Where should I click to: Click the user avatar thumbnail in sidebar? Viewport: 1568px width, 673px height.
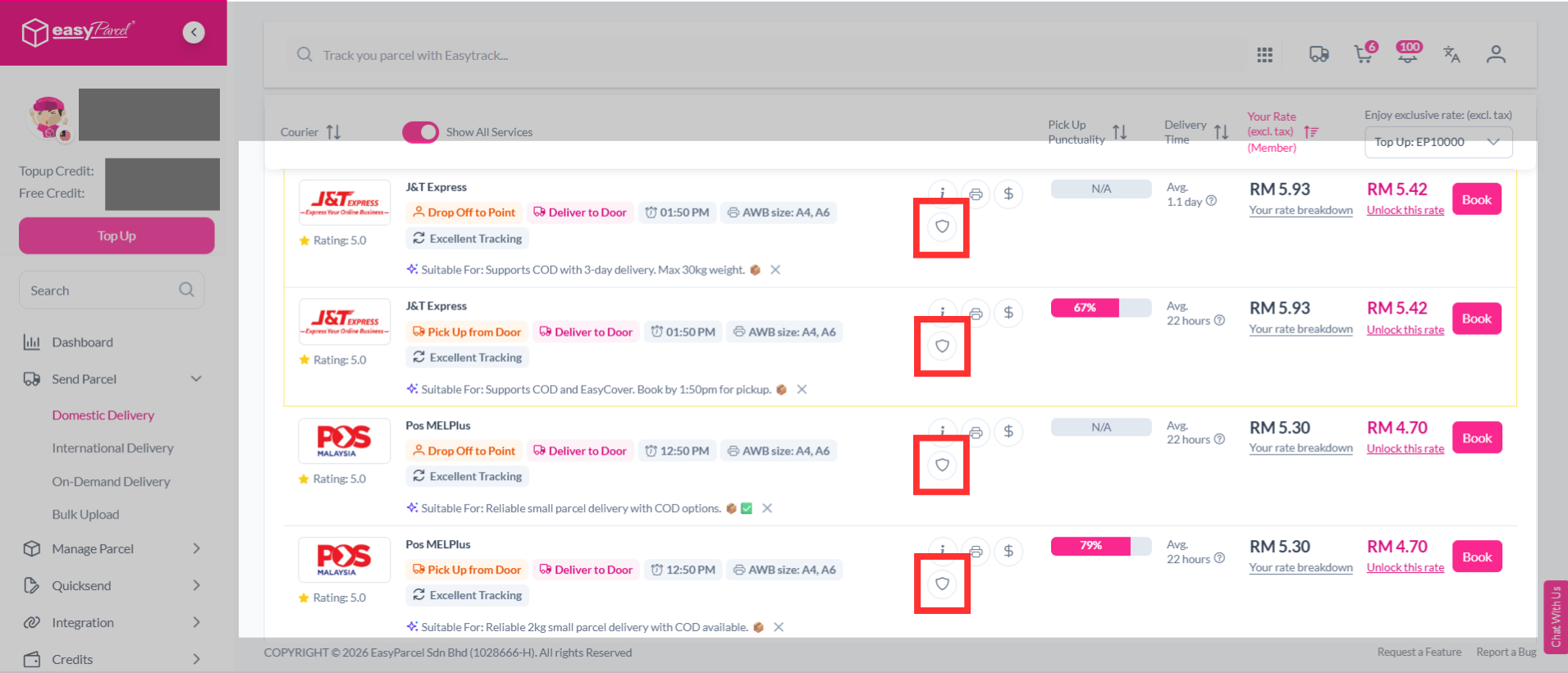point(49,117)
